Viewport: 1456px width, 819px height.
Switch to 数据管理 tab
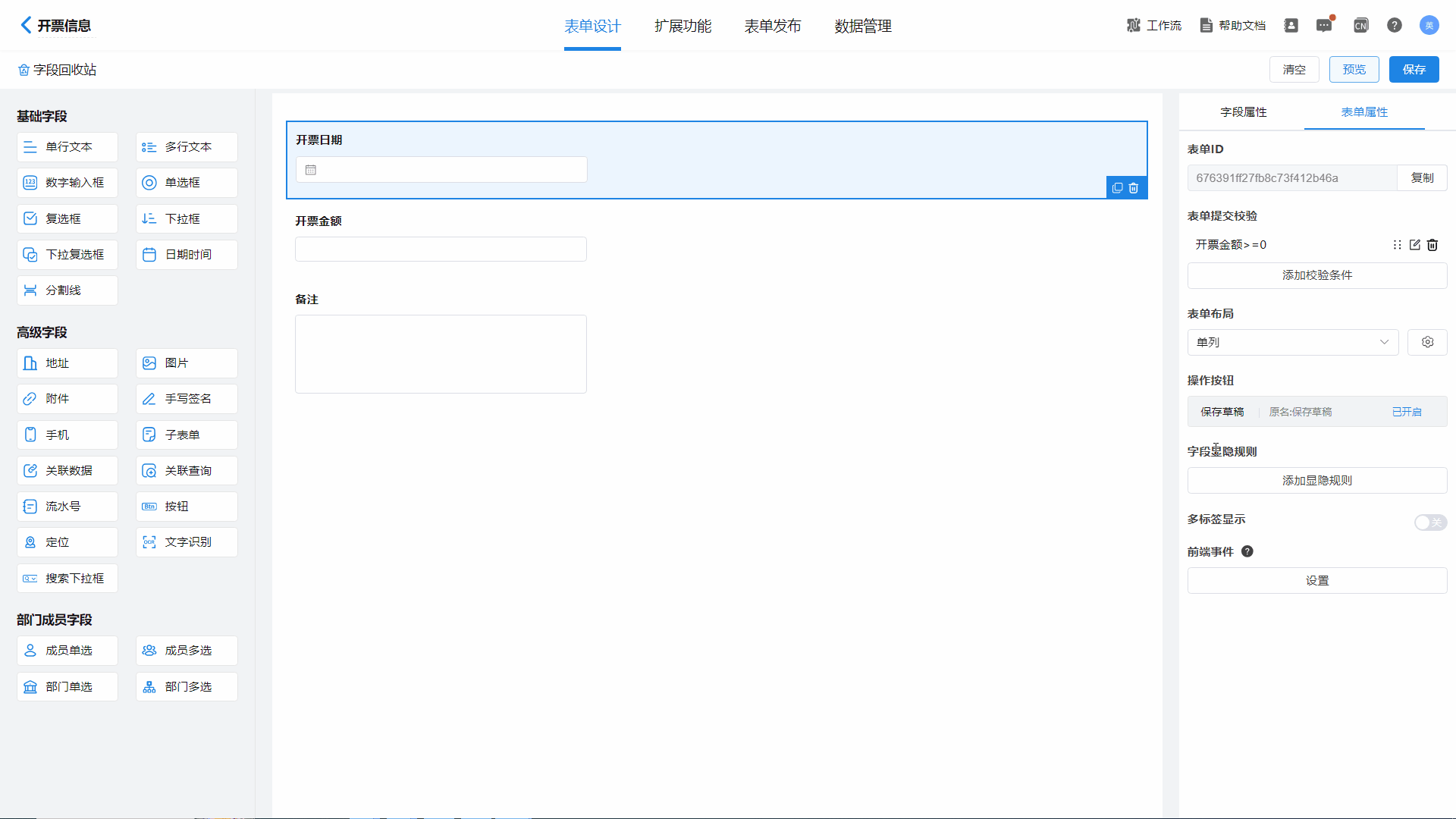(863, 27)
